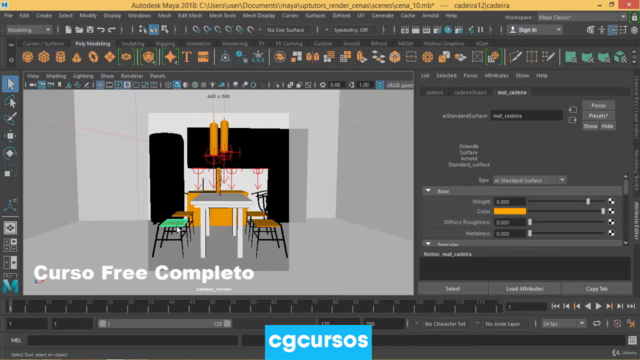Image resolution: width=640 pixels, height=360 pixels.
Task: Switch to the Sculpting shelf tab
Action: (x=133, y=43)
